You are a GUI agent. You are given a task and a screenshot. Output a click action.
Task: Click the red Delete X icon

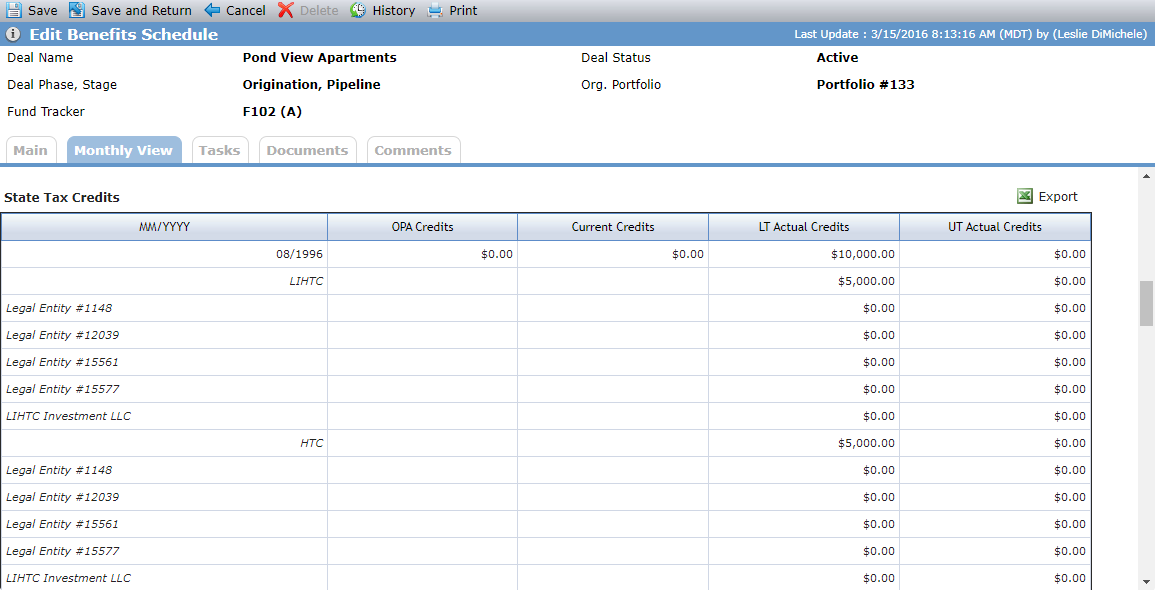[x=286, y=10]
